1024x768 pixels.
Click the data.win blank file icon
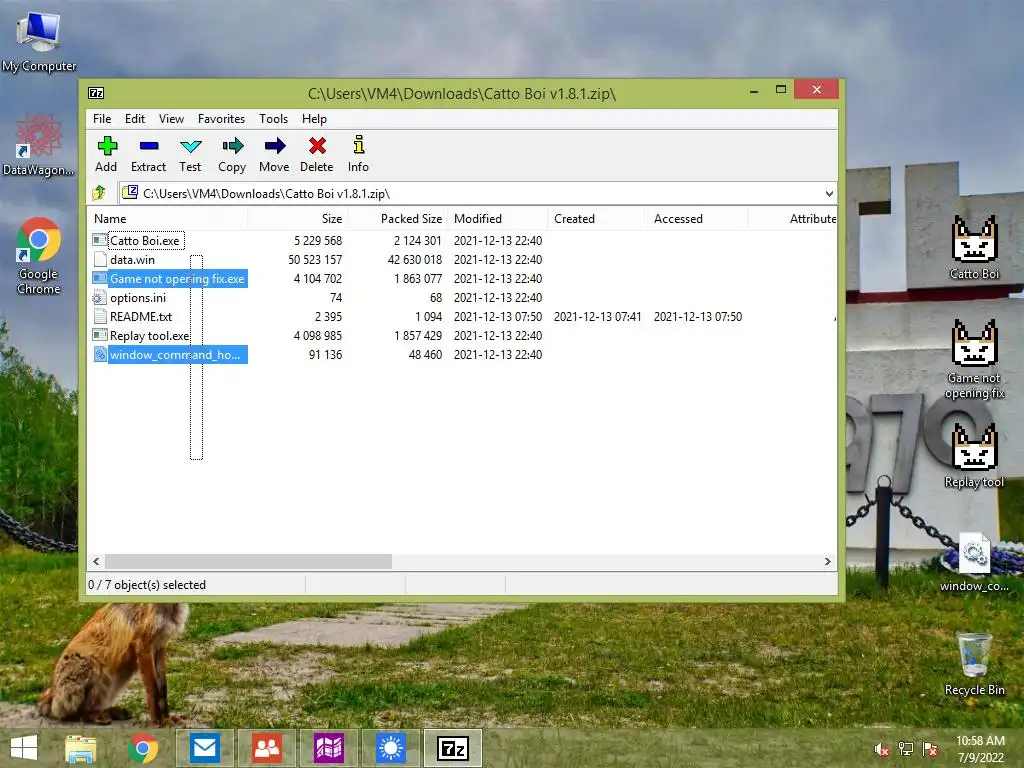[x=100, y=259]
